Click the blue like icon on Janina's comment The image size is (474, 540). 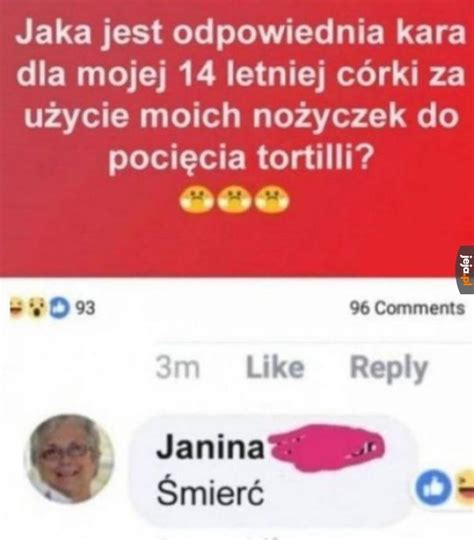[x=433, y=488]
